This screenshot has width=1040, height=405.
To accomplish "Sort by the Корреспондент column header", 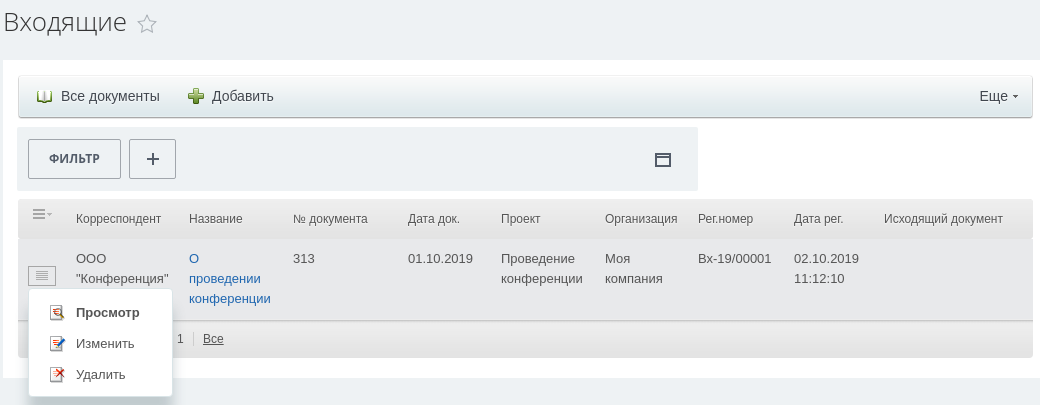I will click(118, 219).
